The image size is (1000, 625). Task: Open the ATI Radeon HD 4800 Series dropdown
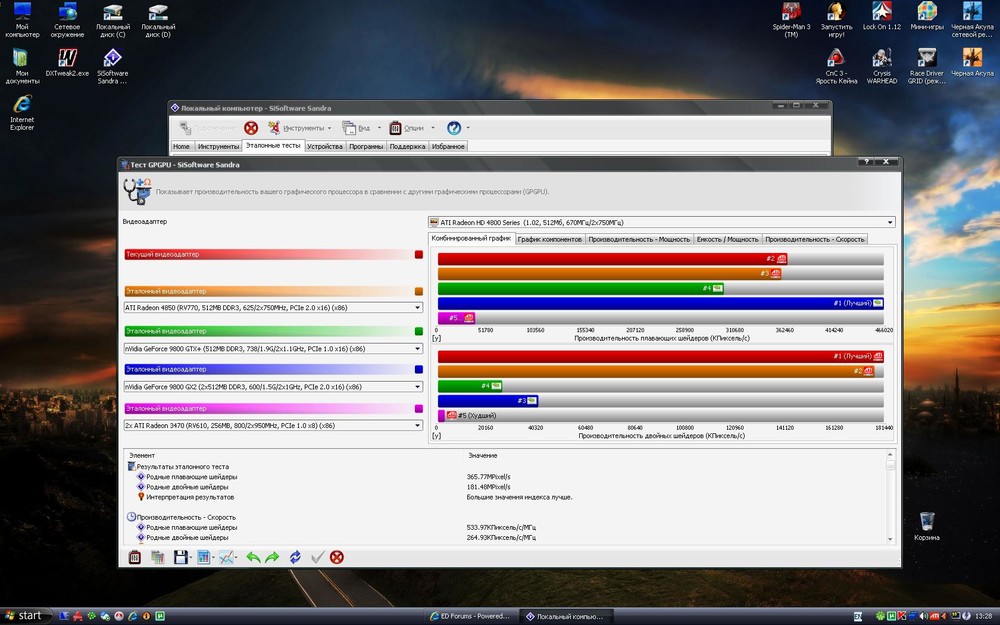(x=890, y=222)
